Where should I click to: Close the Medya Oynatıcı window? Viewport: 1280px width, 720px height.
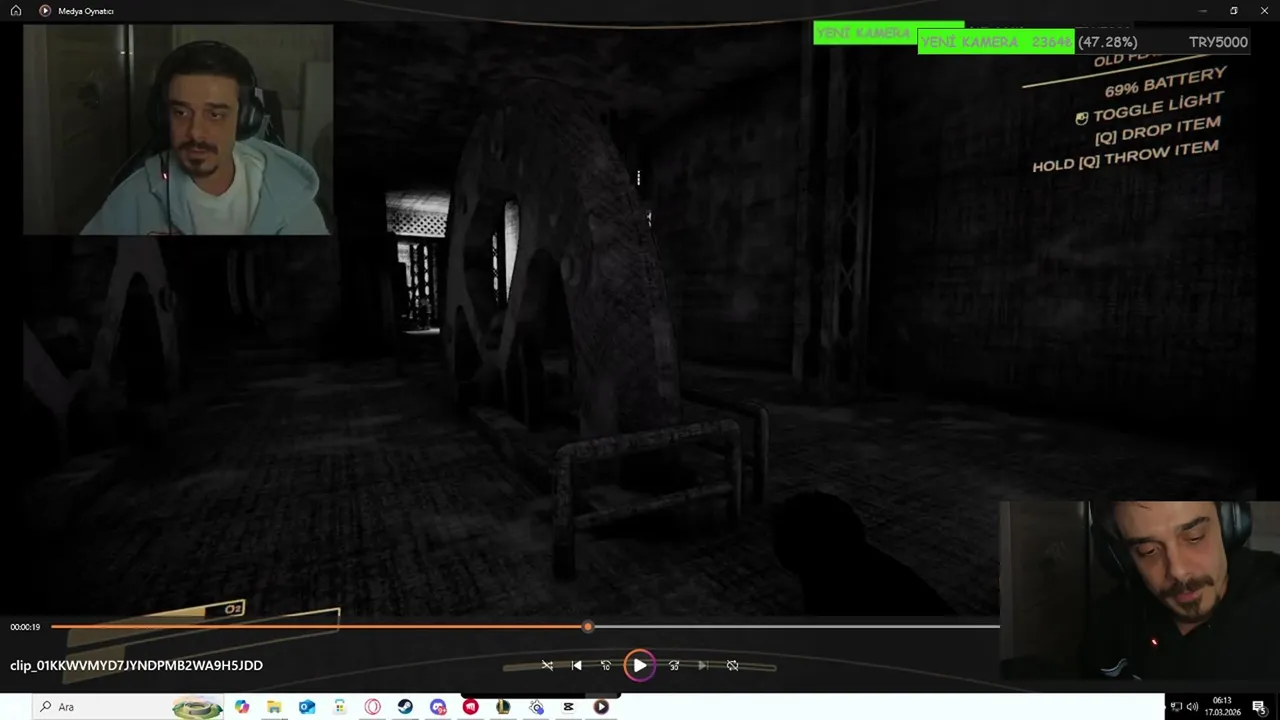(x=1263, y=10)
